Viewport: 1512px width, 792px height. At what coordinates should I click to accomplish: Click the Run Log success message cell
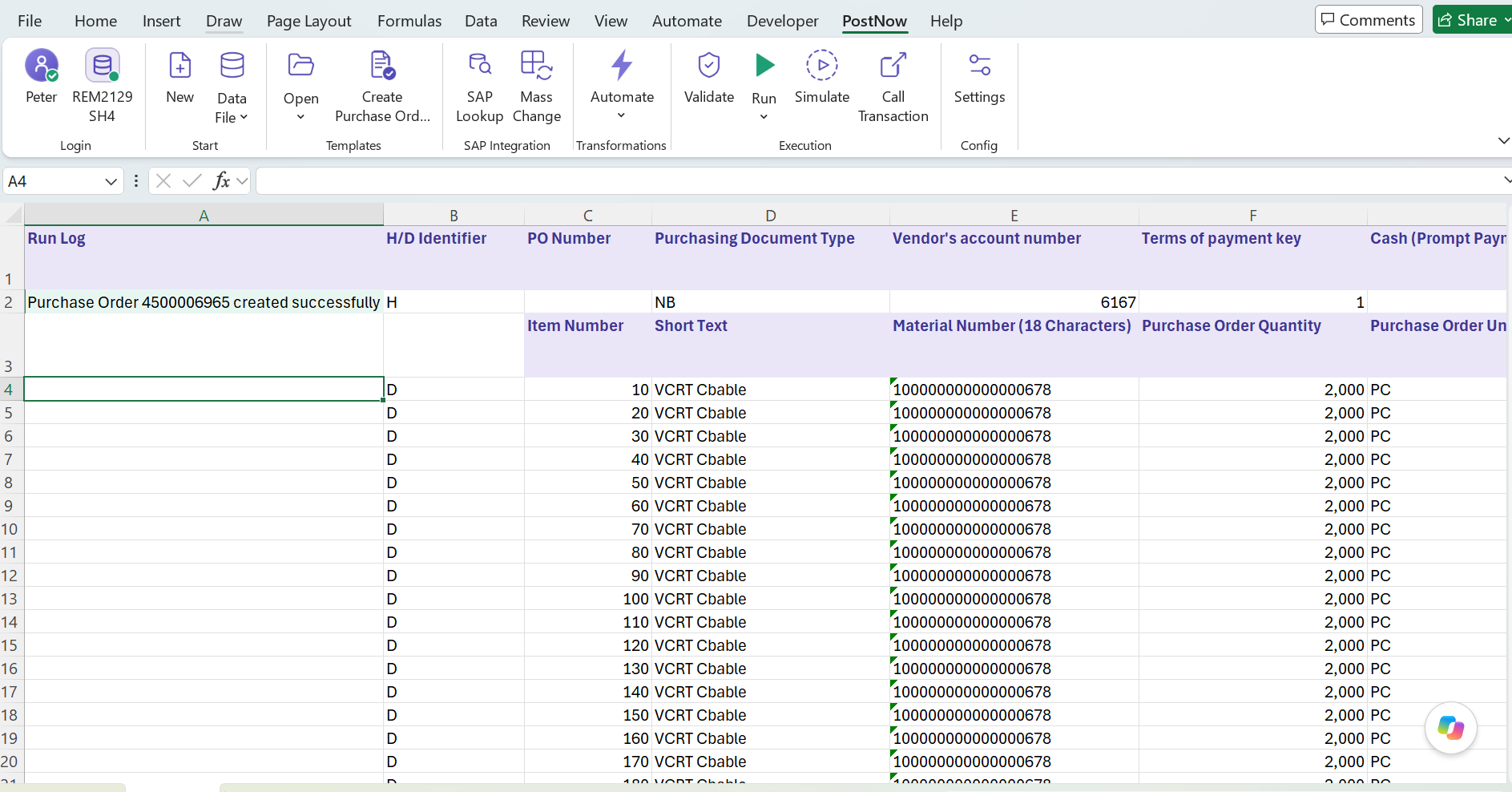[204, 302]
